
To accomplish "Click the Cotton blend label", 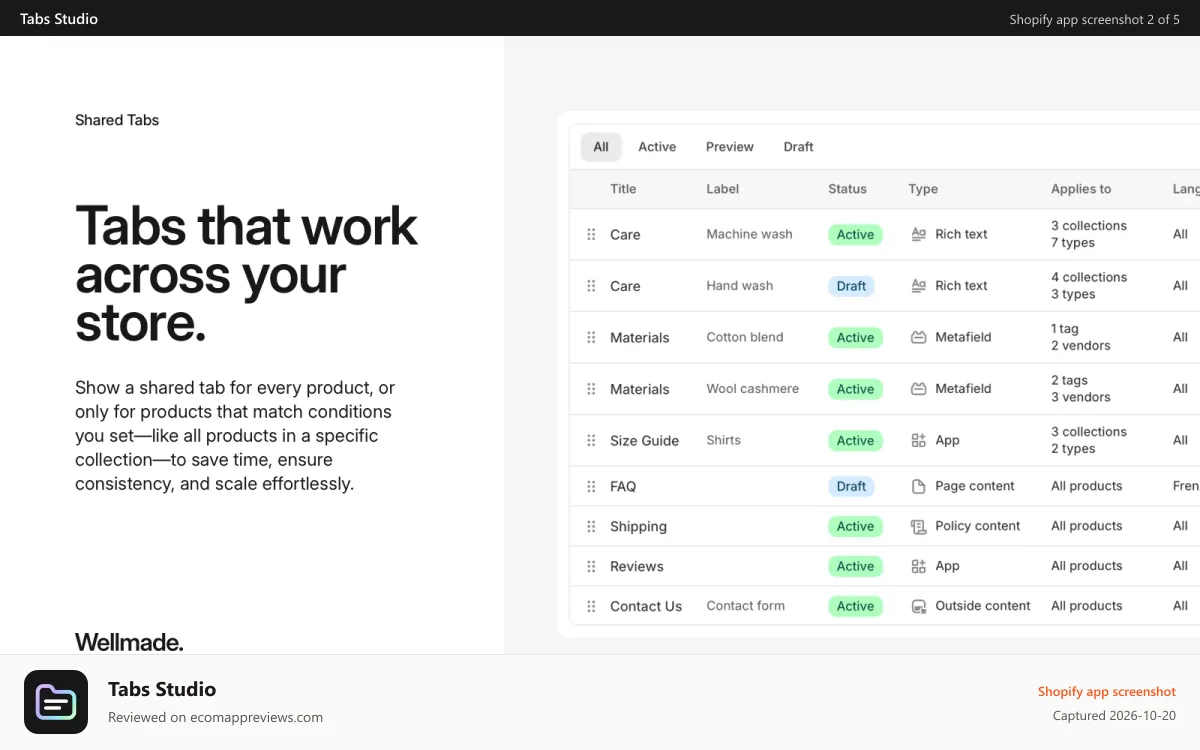I will point(745,337).
